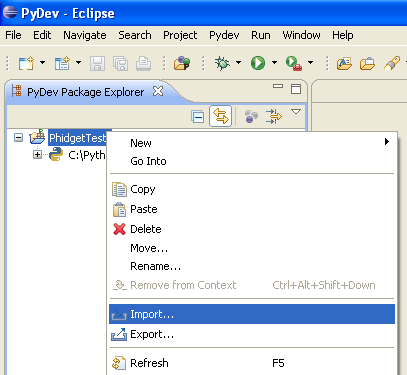Click the Run External Tools toolbox icon
This screenshot has width=407, height=375.
[x=294, y=63]
